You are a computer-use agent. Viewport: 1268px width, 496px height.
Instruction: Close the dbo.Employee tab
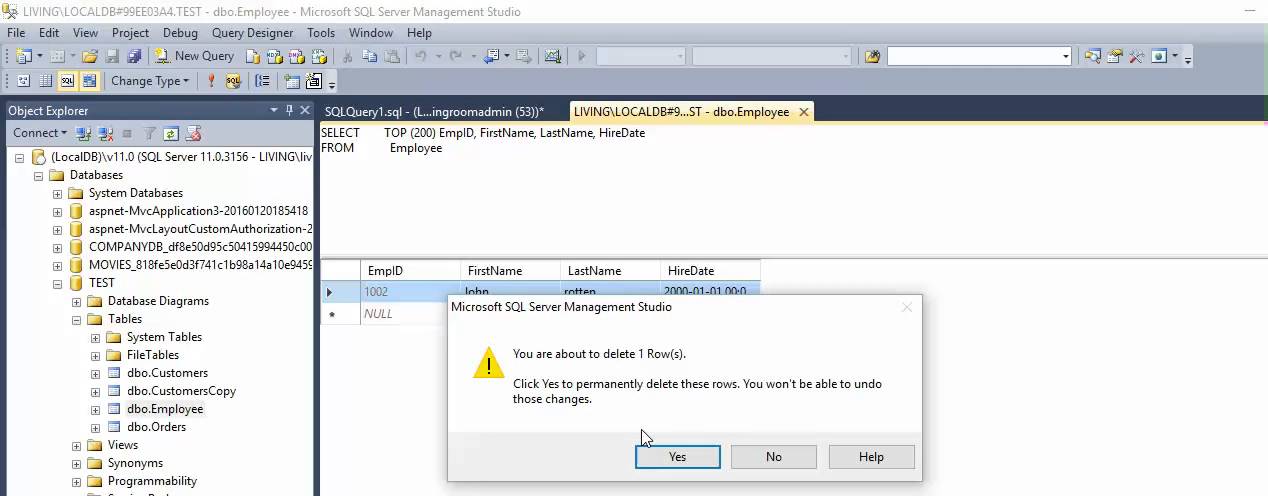(803, 112)
